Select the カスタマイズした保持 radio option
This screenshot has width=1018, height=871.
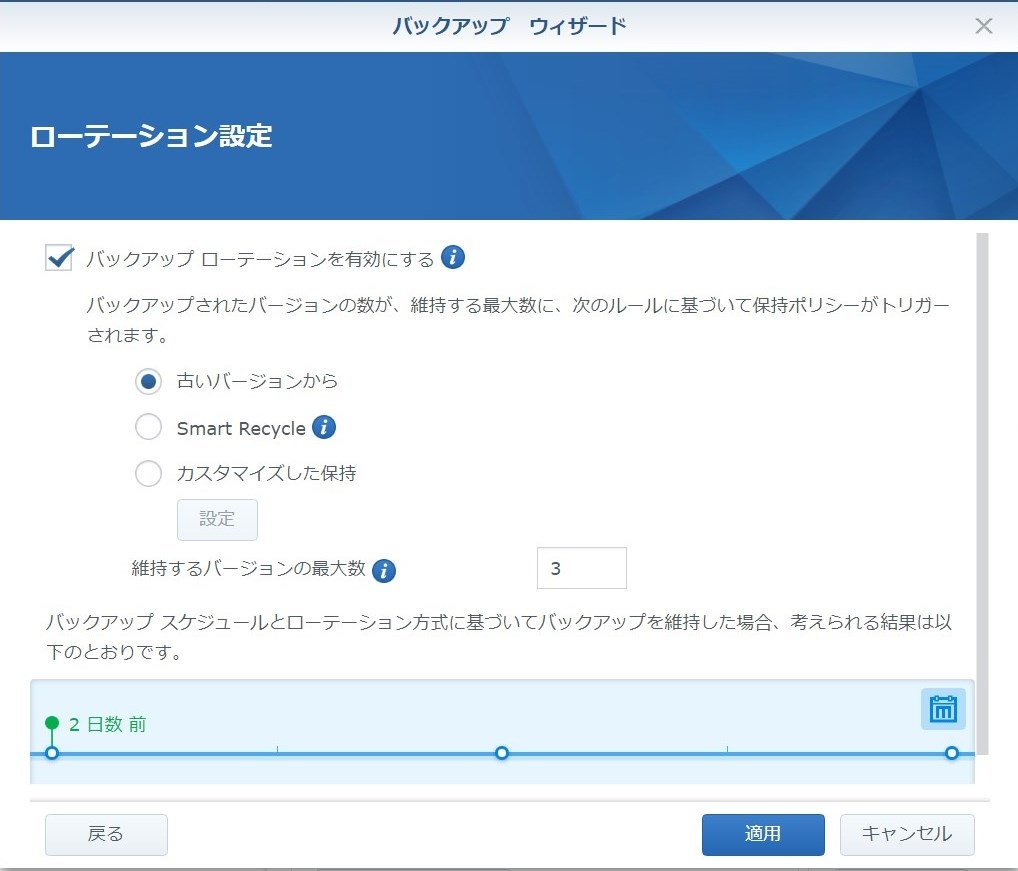coord(148,474)
